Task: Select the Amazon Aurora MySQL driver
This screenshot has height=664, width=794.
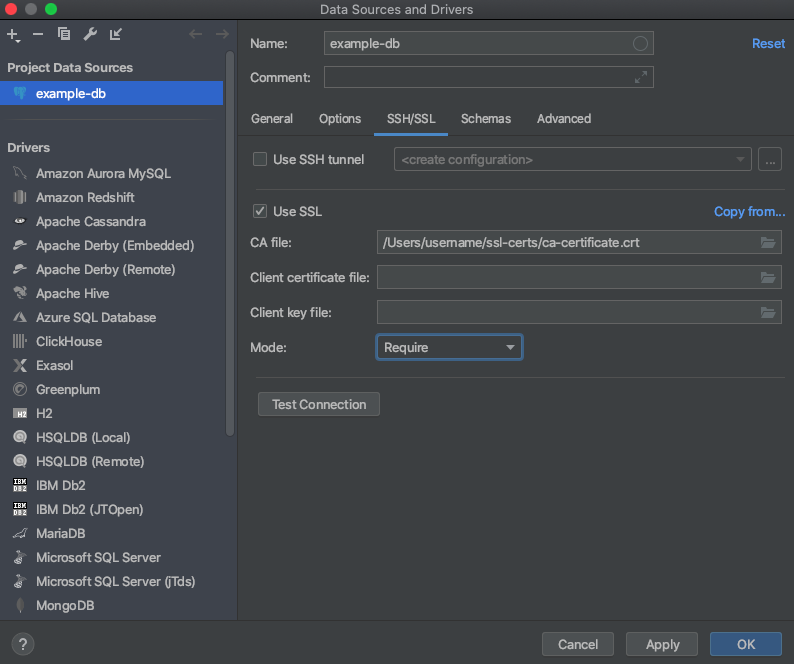Action: pos(111,174)
